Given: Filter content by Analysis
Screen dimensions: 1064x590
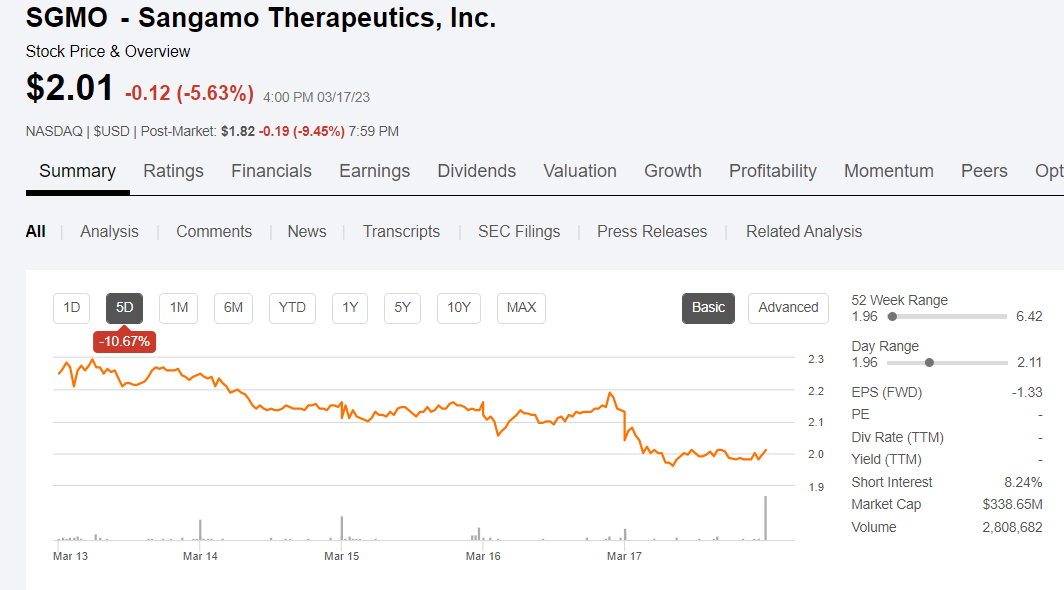Looking at the screenshot, I should point(109,232).
